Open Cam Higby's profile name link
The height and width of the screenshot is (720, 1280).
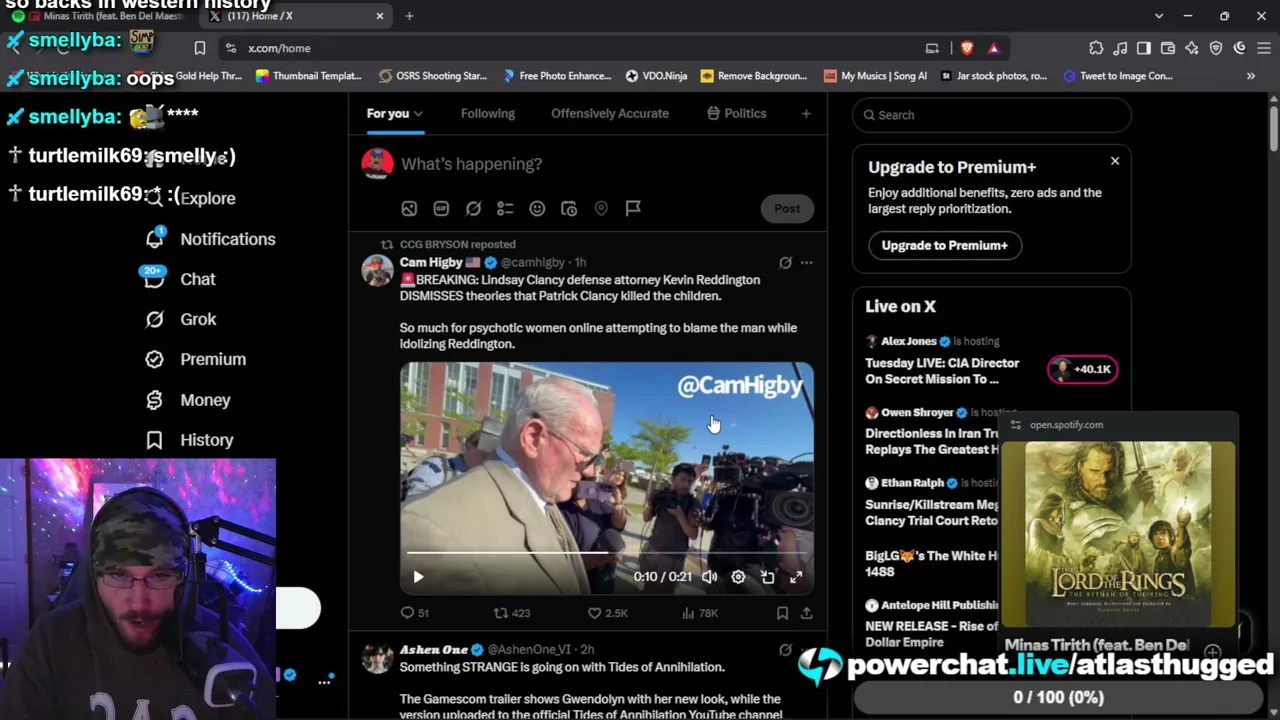click(431, 262)
